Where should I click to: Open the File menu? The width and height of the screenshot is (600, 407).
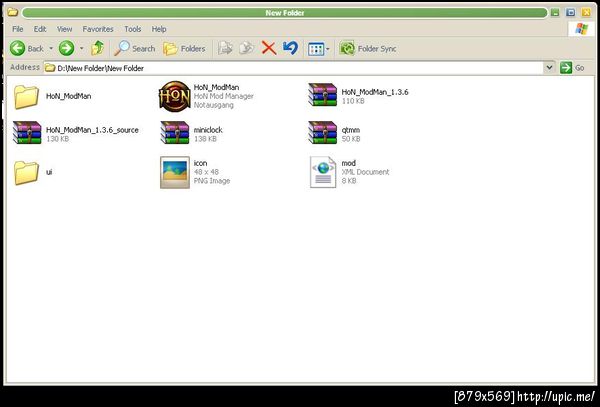pos(18,29)
